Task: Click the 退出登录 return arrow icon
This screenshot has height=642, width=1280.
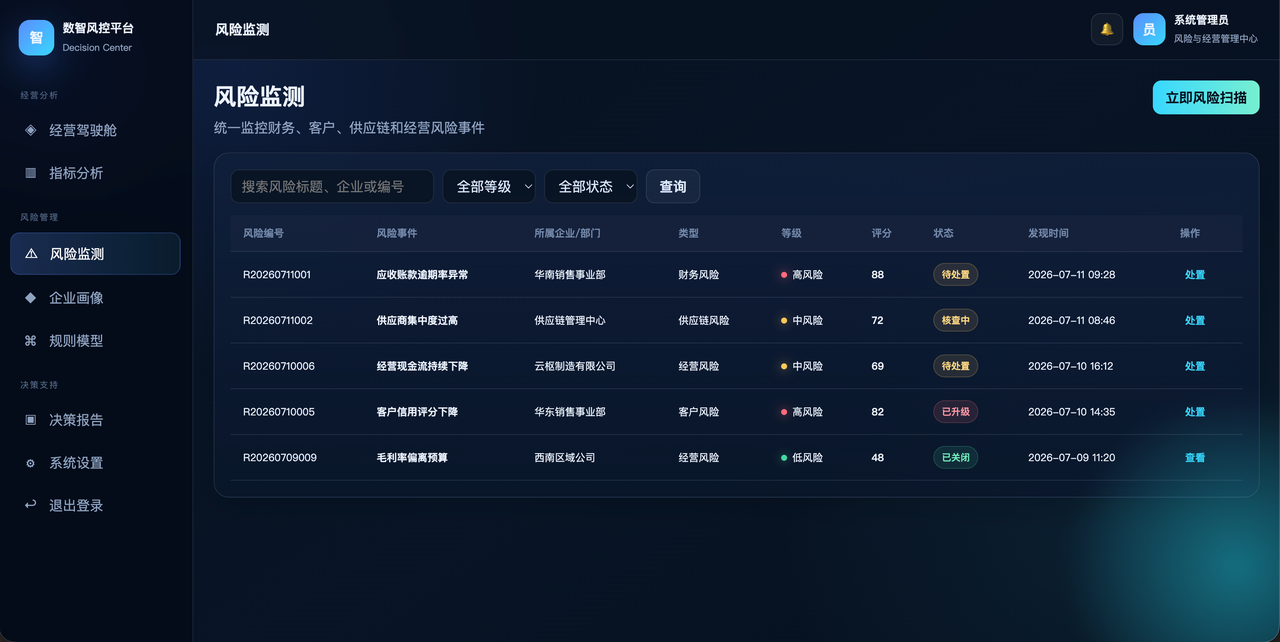Action: coord(30,505)
